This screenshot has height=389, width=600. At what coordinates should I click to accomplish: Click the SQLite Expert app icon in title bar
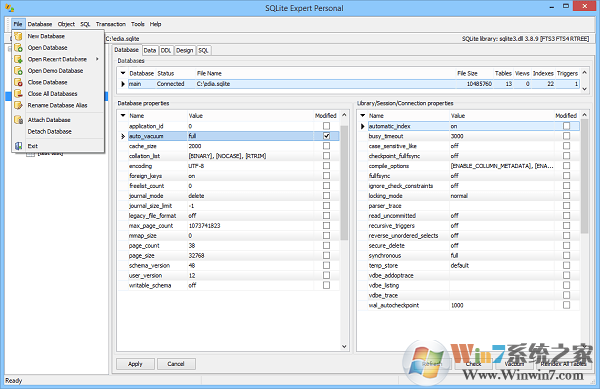point(10,8)
